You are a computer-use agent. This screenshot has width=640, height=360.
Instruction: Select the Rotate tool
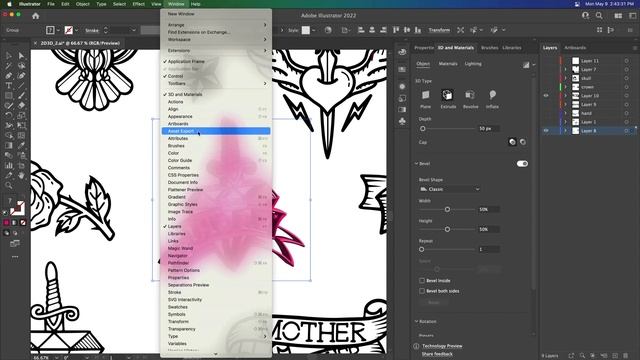tap(9, 116)
